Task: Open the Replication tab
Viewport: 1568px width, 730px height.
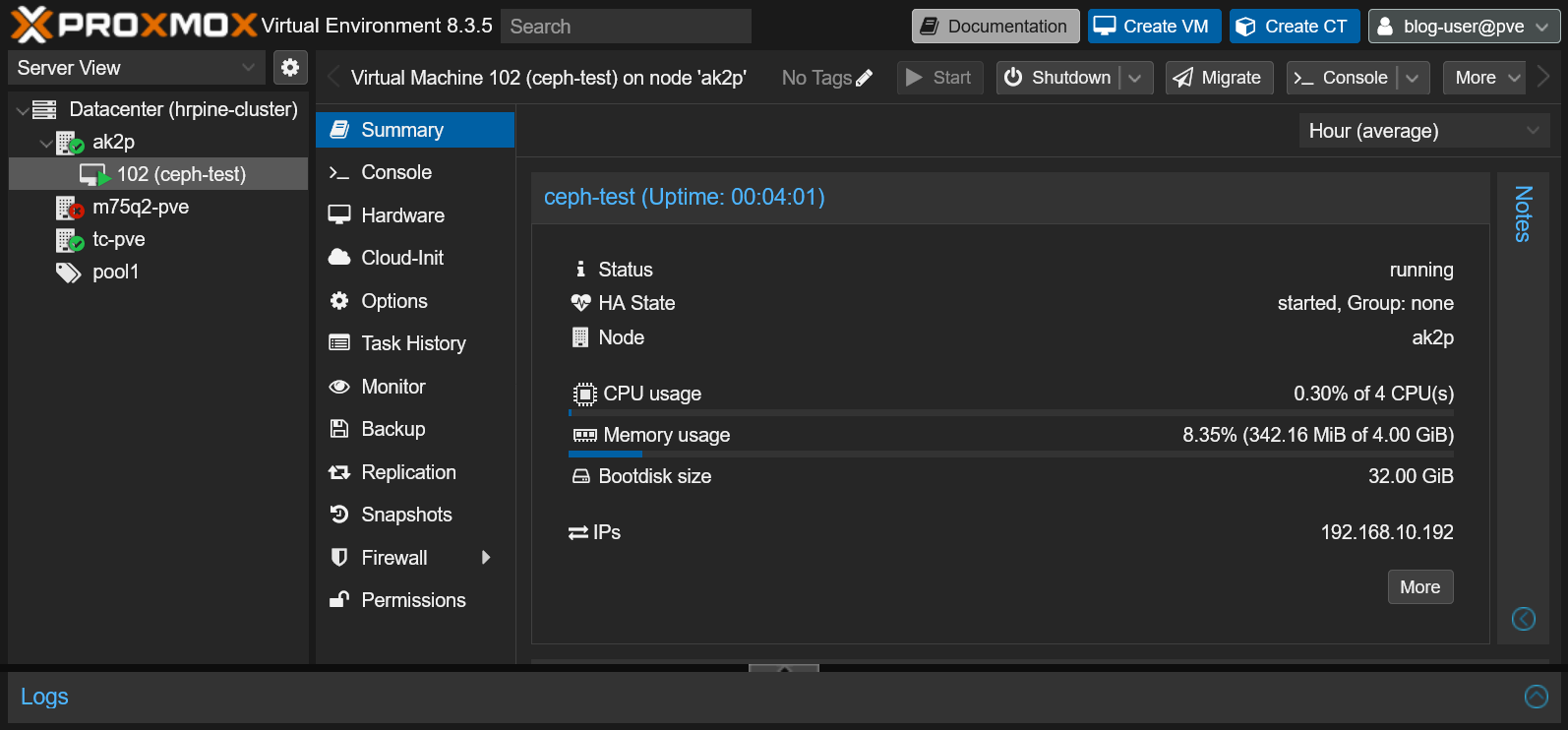Action: coord(415,472)
